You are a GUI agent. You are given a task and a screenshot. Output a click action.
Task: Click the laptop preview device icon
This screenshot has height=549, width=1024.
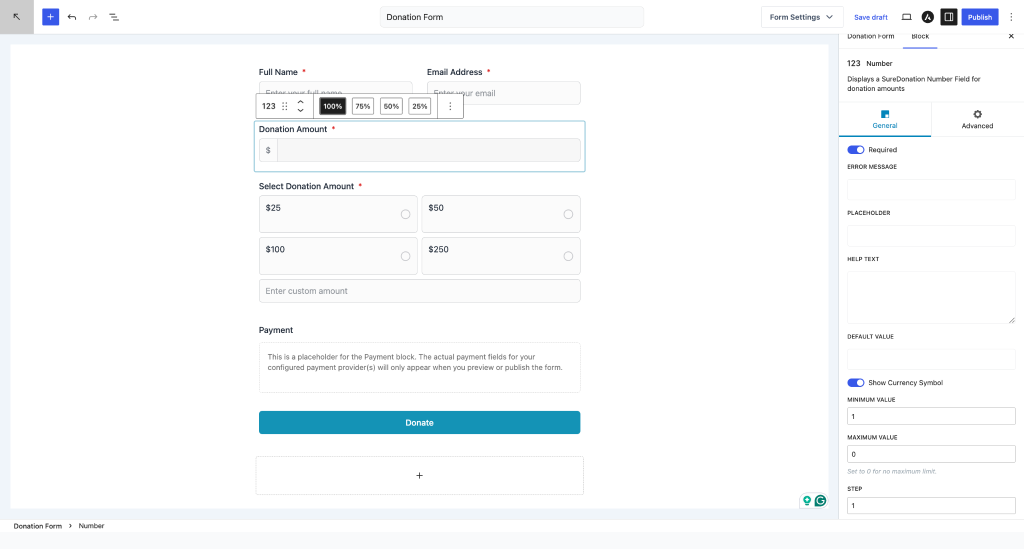pos(906,17)
